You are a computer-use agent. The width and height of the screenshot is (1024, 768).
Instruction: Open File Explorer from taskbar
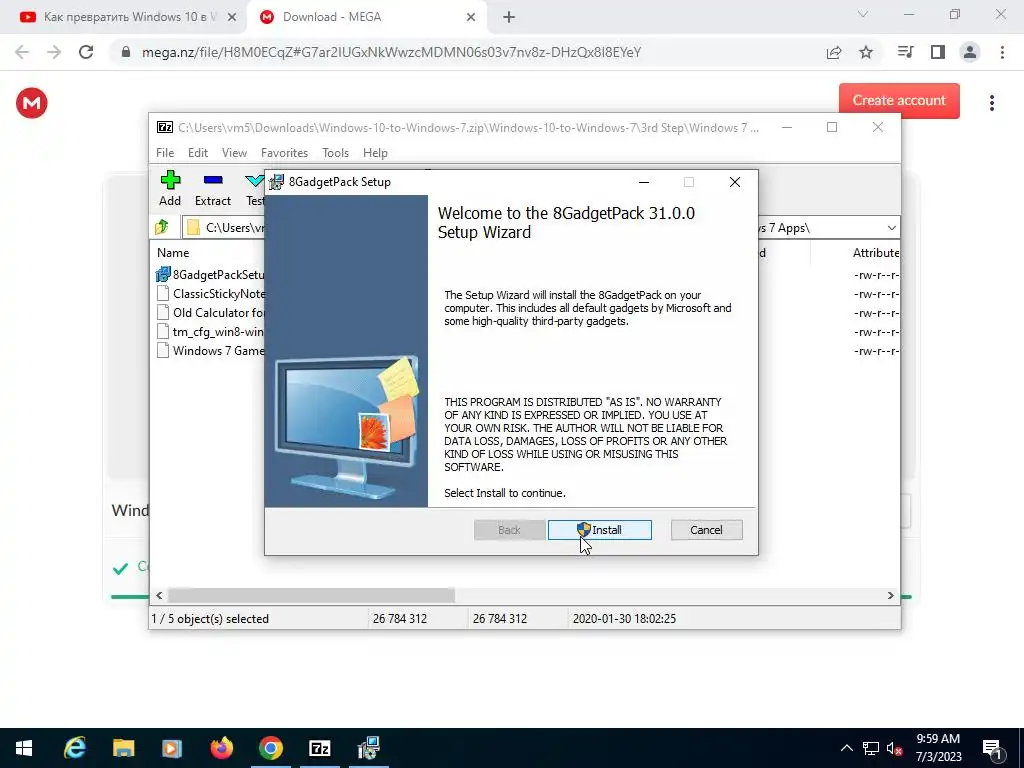123,748
